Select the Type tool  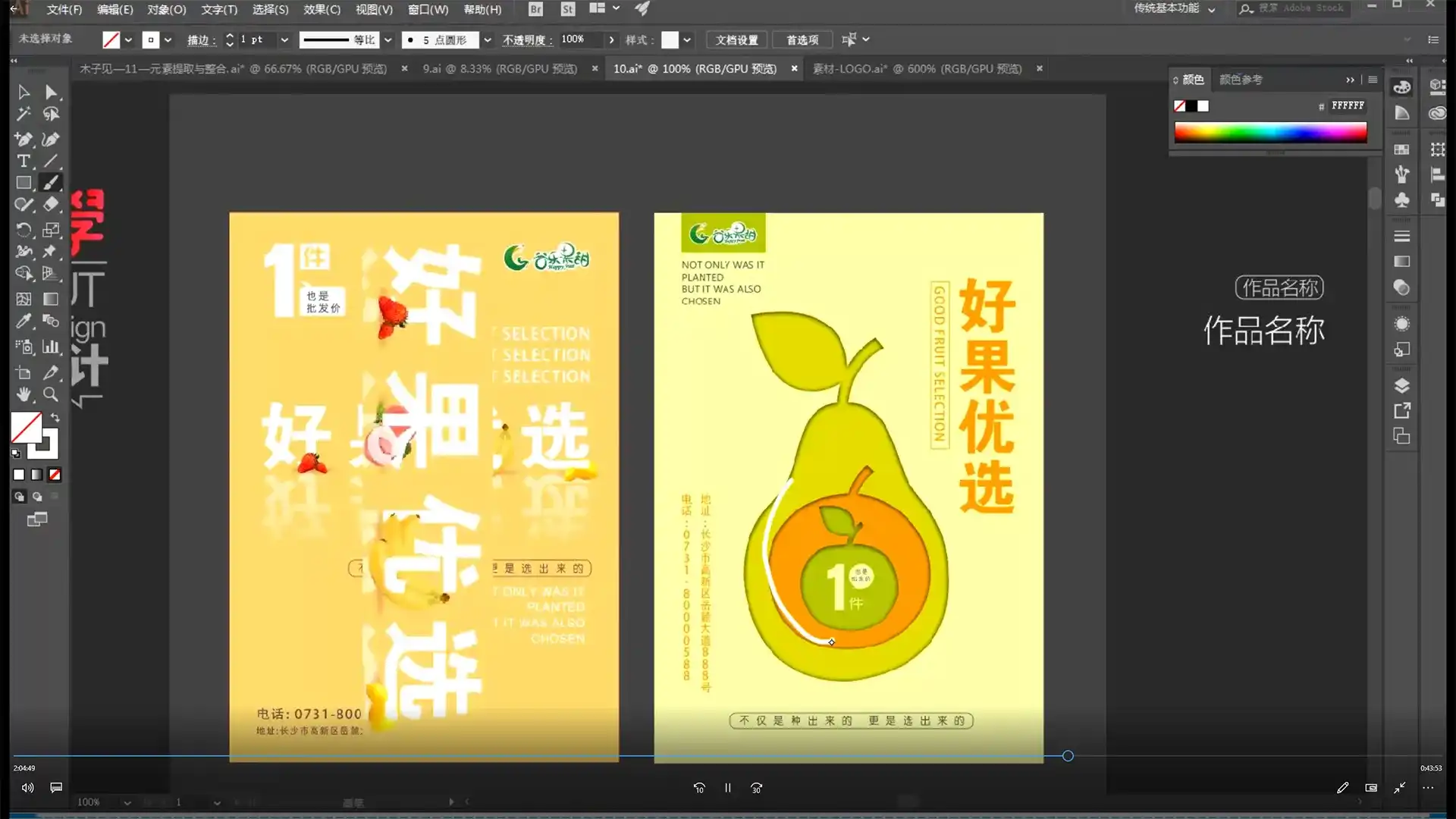pos(24,161)
